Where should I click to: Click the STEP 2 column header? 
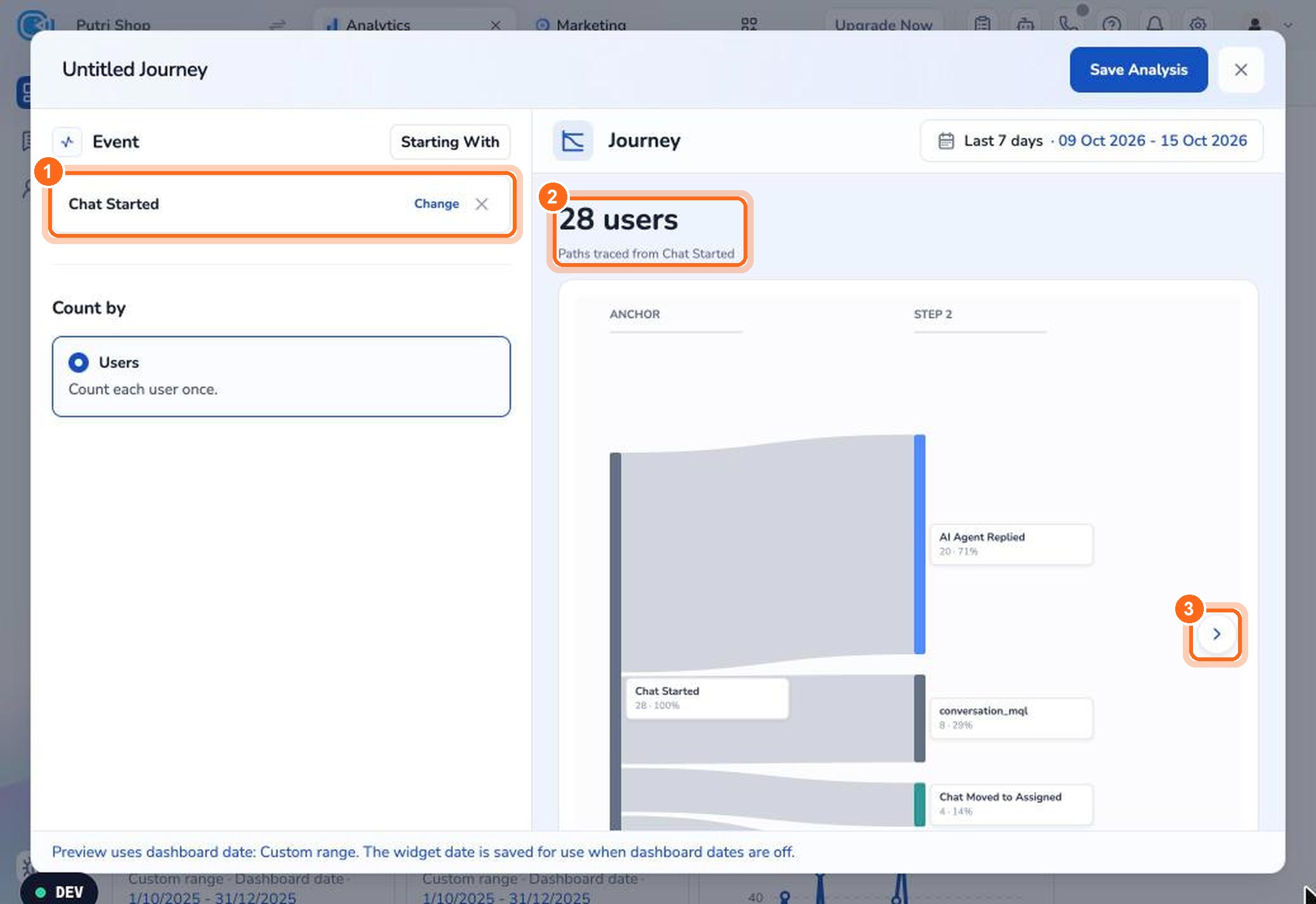(x=932, y=314)
